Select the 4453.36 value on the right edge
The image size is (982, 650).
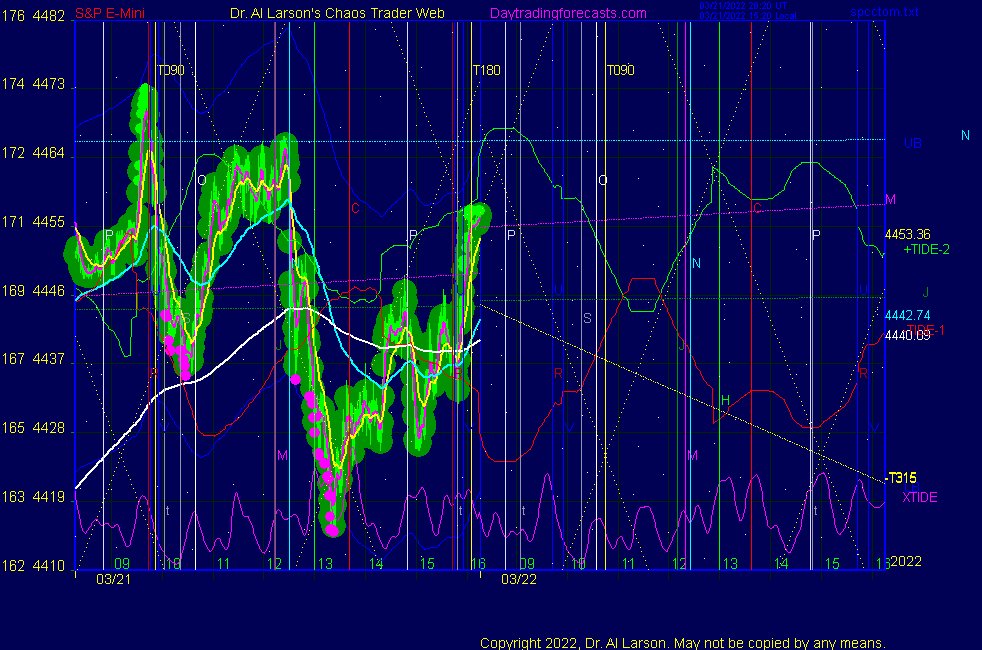click(x=907, y=234)
